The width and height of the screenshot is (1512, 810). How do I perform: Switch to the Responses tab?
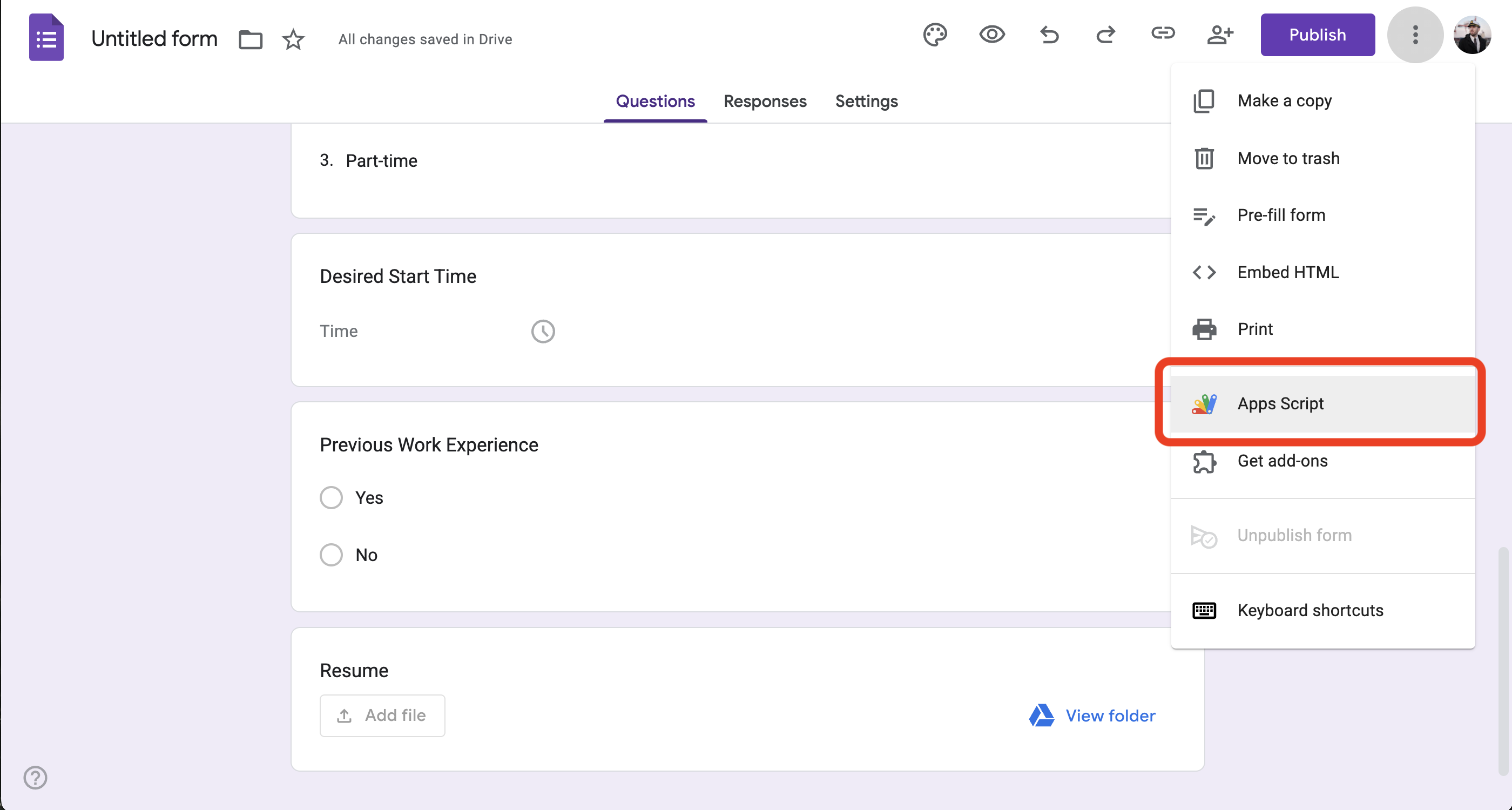(765, 101)
